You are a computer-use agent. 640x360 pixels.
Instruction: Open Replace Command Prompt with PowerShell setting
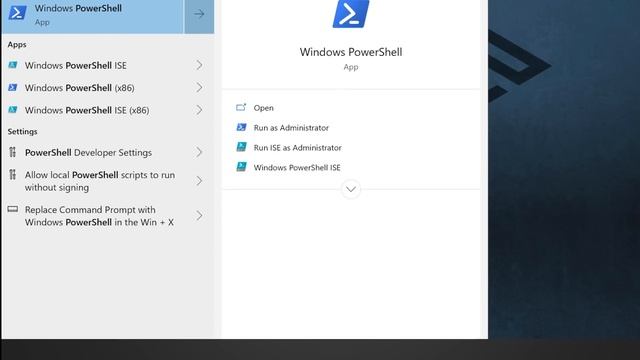click(x=108, y=216)
